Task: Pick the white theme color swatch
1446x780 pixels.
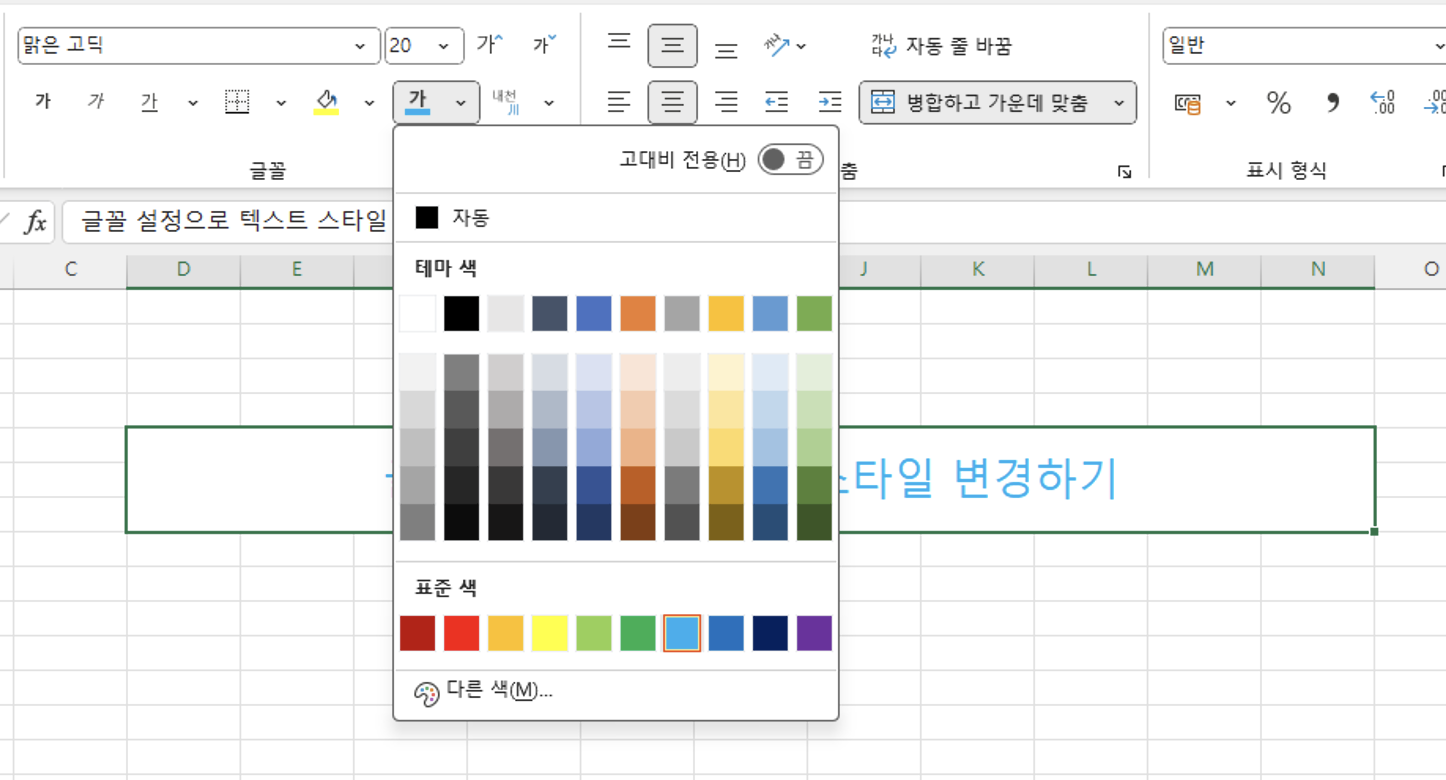Action: tap(418, 313)
